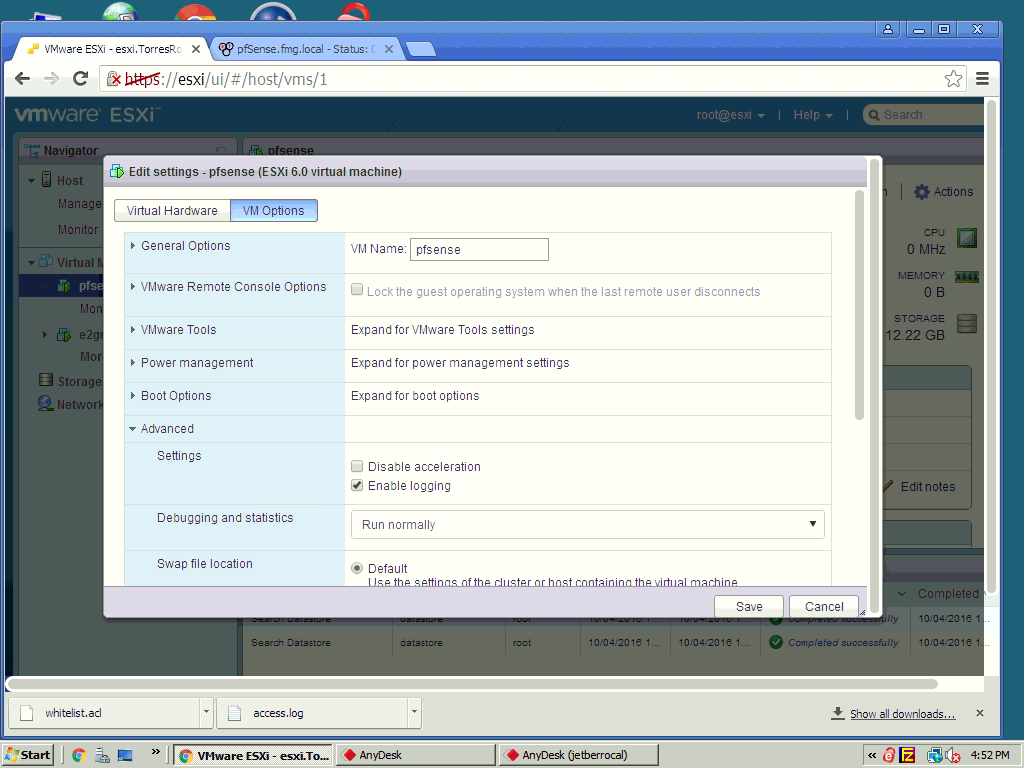Viewport: 1024px width, 768px height.
Task: Expand VMware Remote Console Options
Action: tap(133, 287)
